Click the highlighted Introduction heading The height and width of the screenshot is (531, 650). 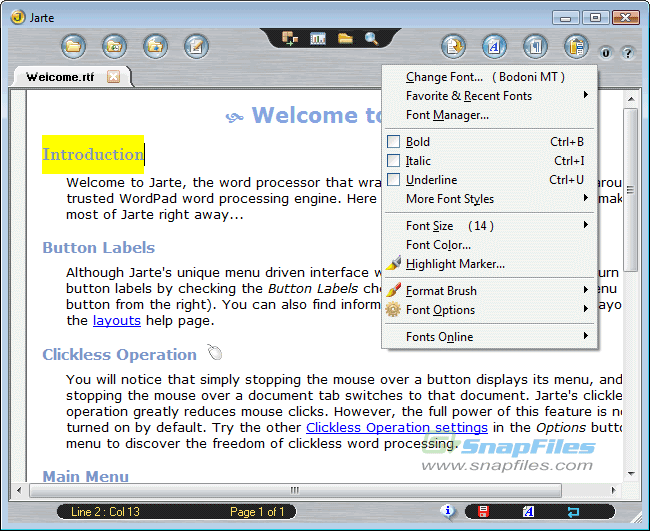tap(93, 154)
